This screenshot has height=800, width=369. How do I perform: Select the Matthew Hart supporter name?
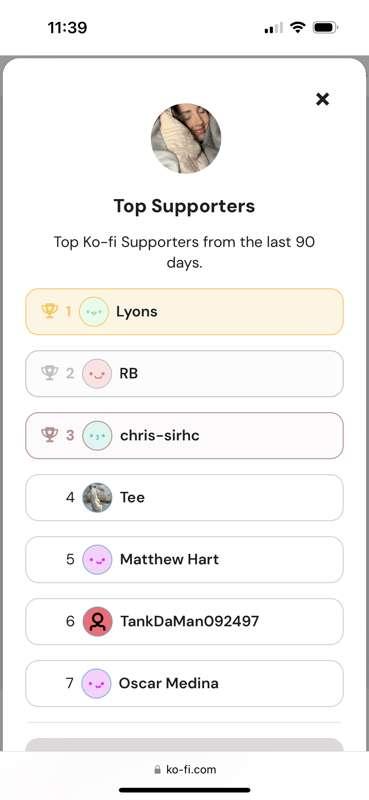pos(169,559)
